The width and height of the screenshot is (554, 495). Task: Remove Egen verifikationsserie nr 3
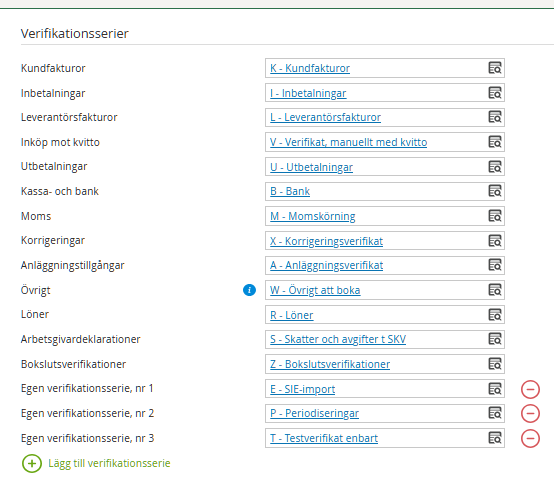click(530, 438)
